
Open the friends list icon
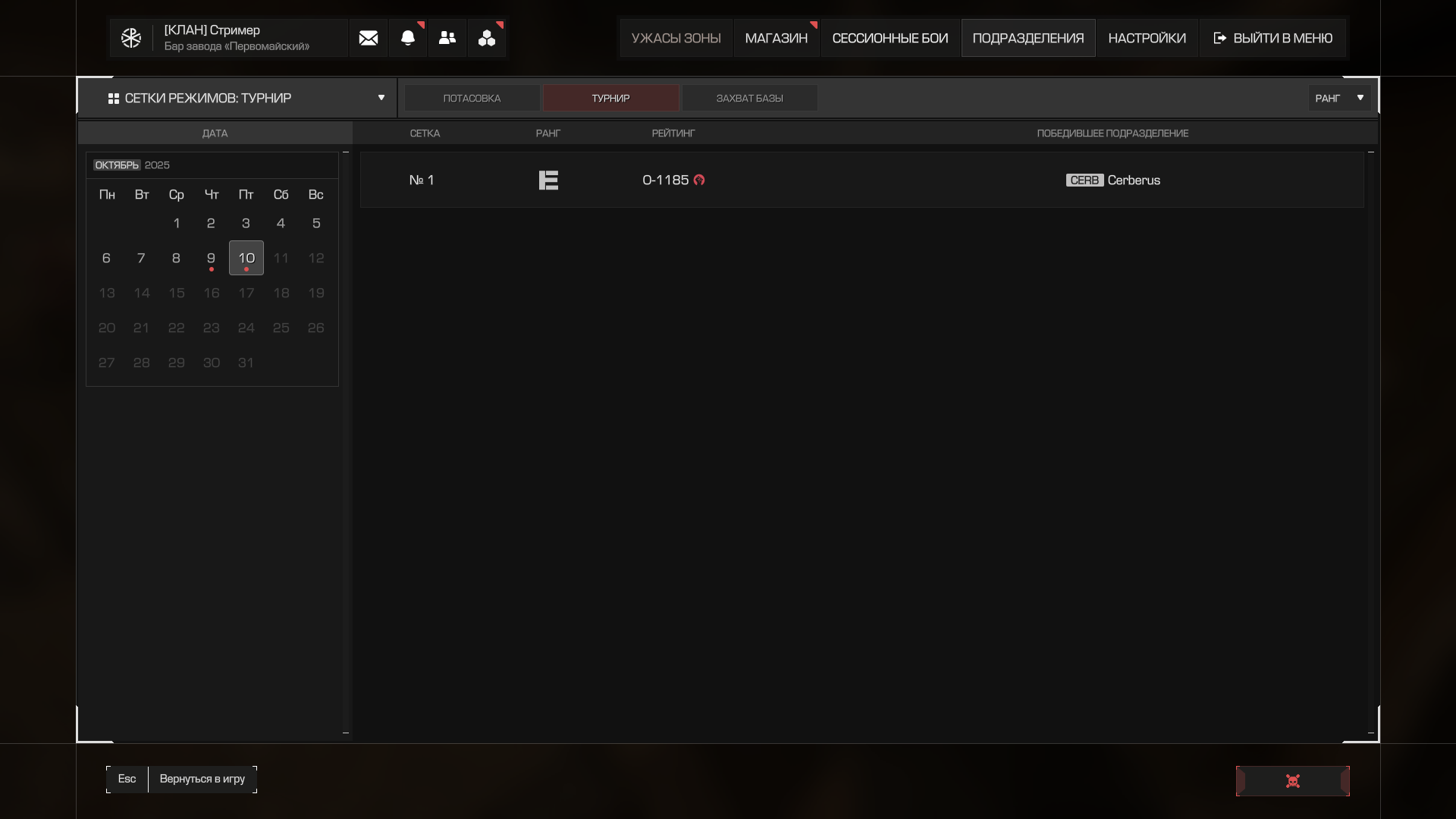pyautogui.click(x=447, y=38)
